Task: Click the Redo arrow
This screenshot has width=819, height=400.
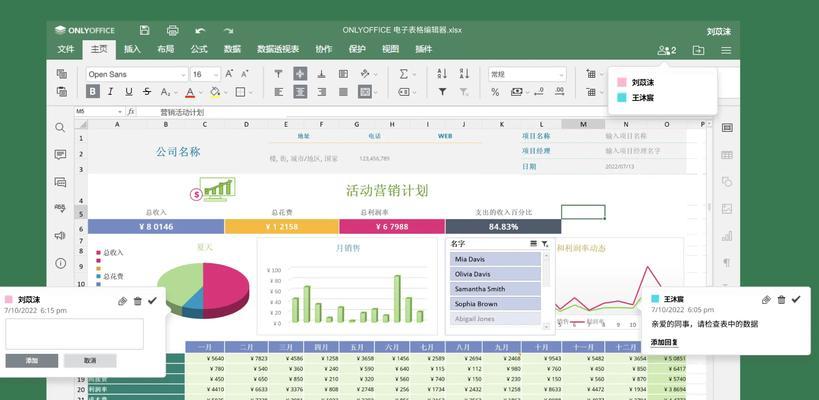Action: [x=228, y=31]
